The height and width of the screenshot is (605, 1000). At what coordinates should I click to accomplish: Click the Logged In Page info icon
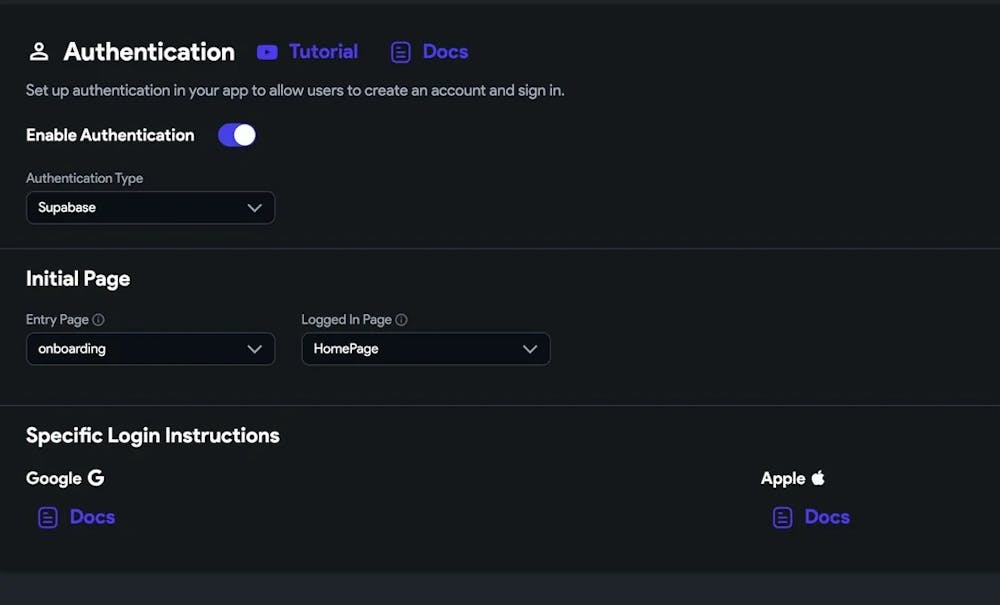pyautogui.click(x=401, y=319)
